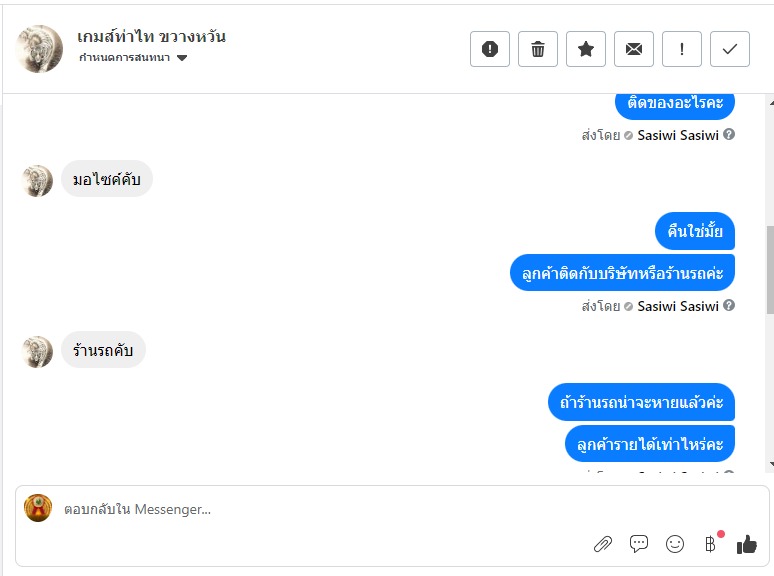774x576 pixels.
Task: Click the มอไซค์คับ message bubble
Action: (107, 179)
